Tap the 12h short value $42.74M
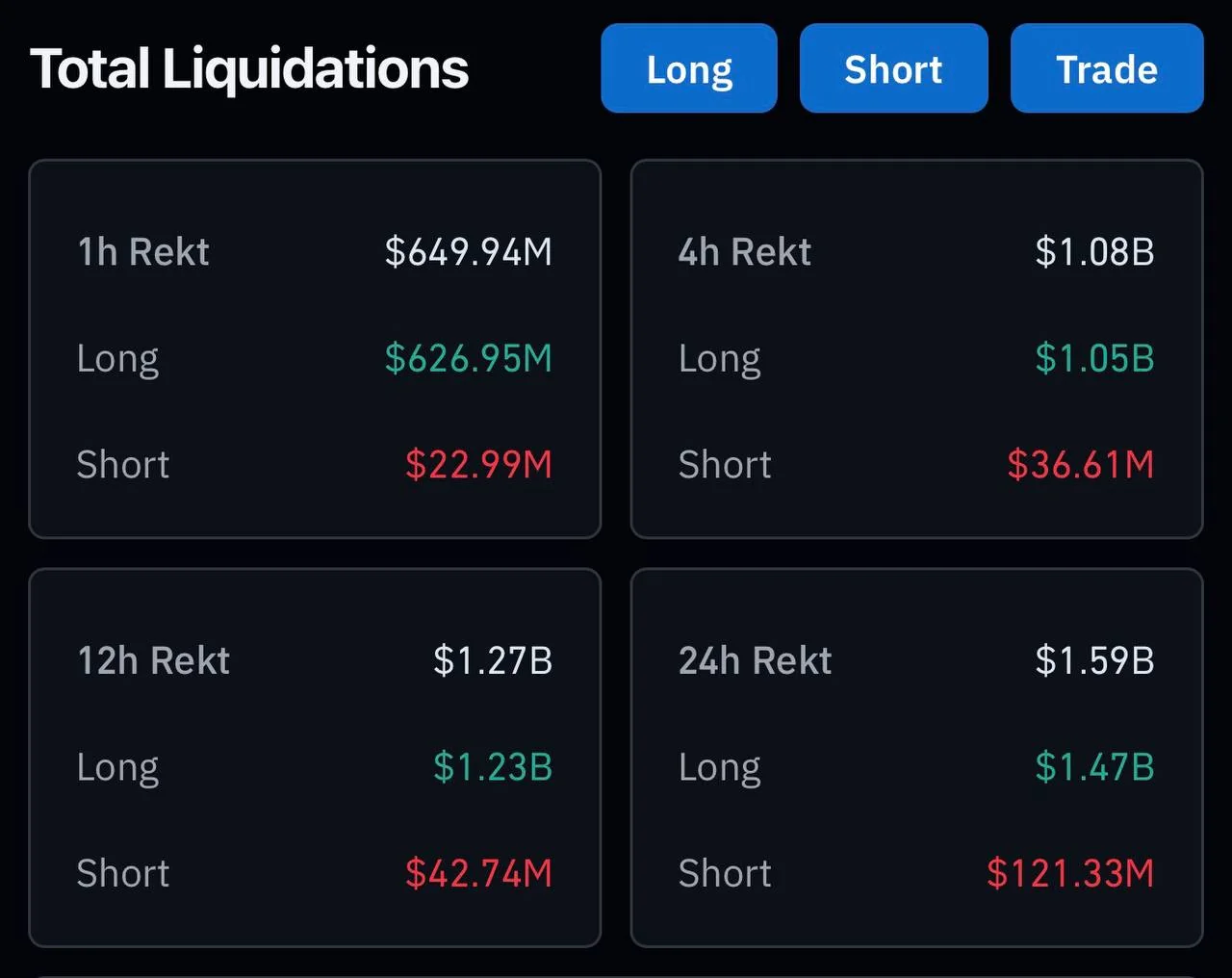The image size is (1232, 978). 478,874
